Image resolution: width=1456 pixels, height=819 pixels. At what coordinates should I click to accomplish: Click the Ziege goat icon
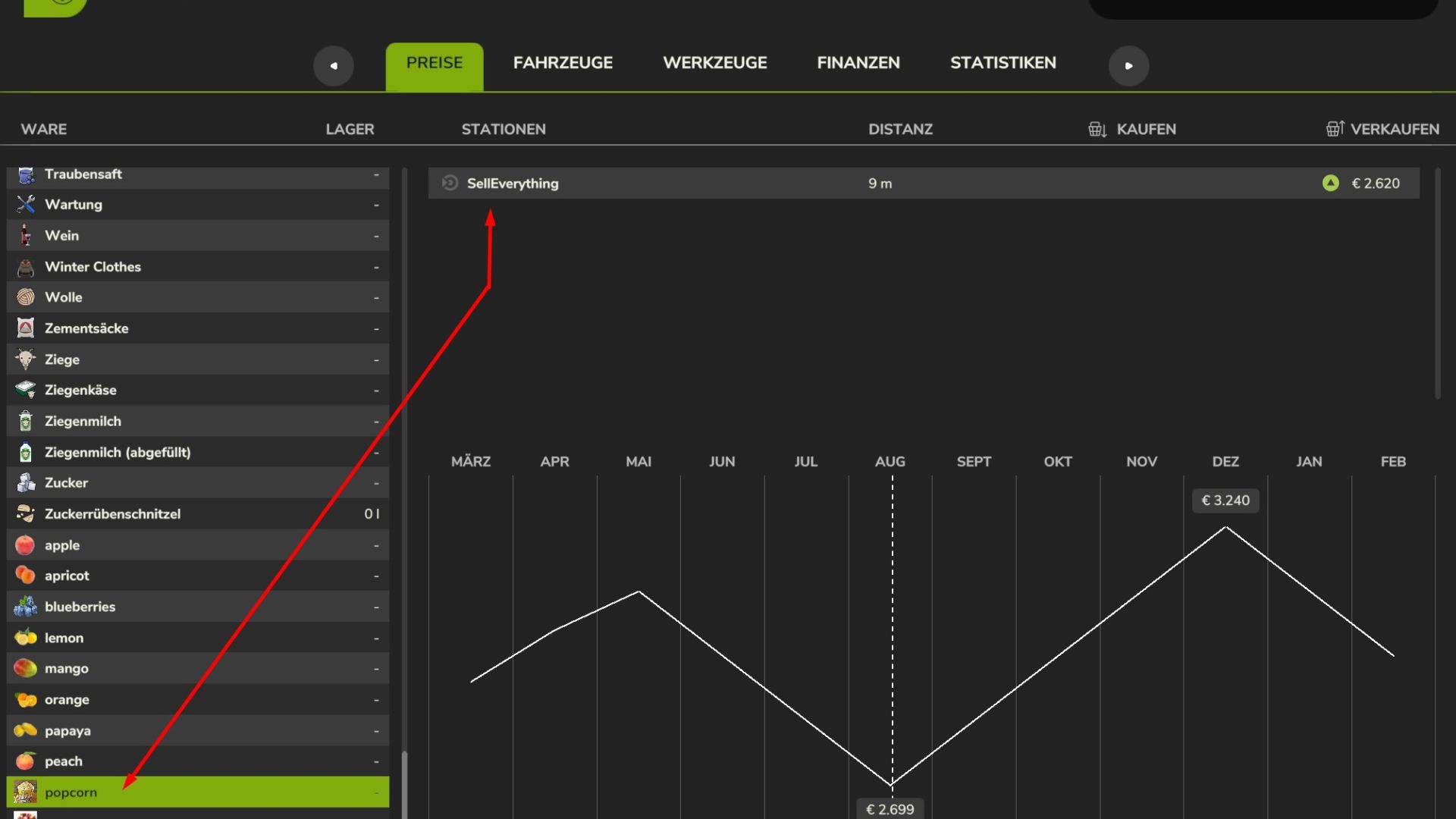(x=26, y=359)
